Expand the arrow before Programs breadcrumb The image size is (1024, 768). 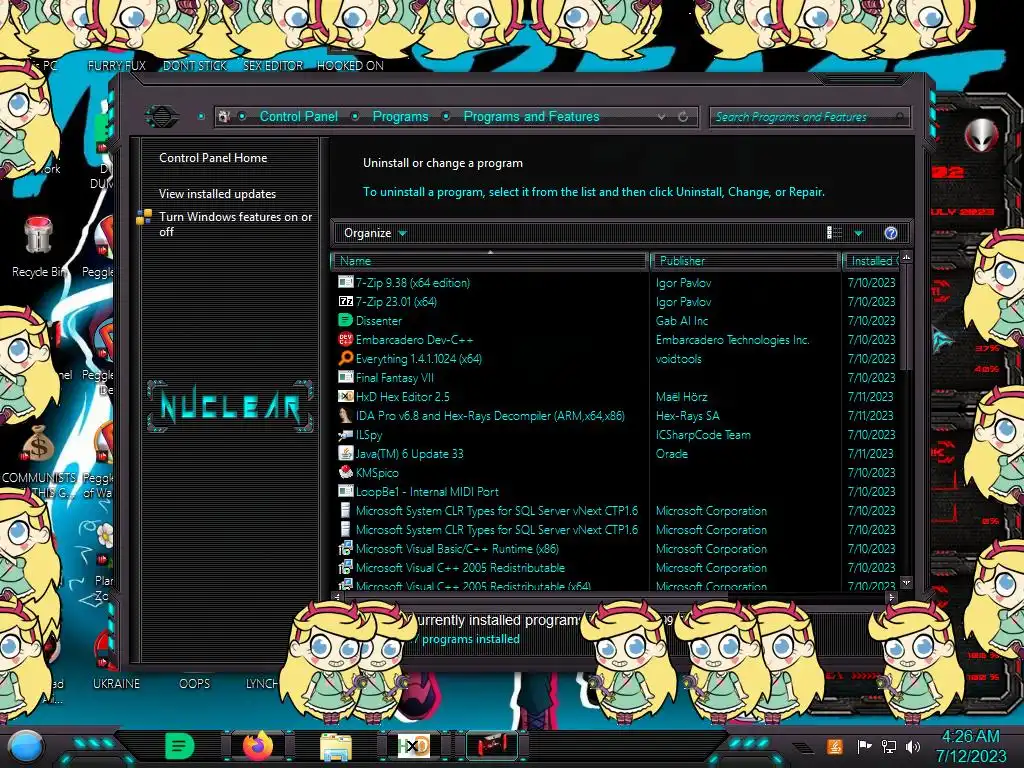[355, 116]
